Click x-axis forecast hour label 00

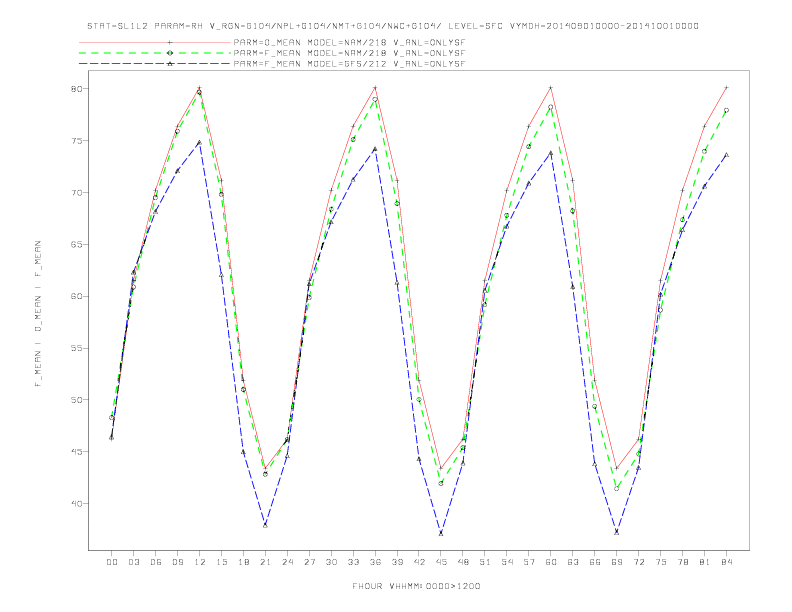point(112,562)
